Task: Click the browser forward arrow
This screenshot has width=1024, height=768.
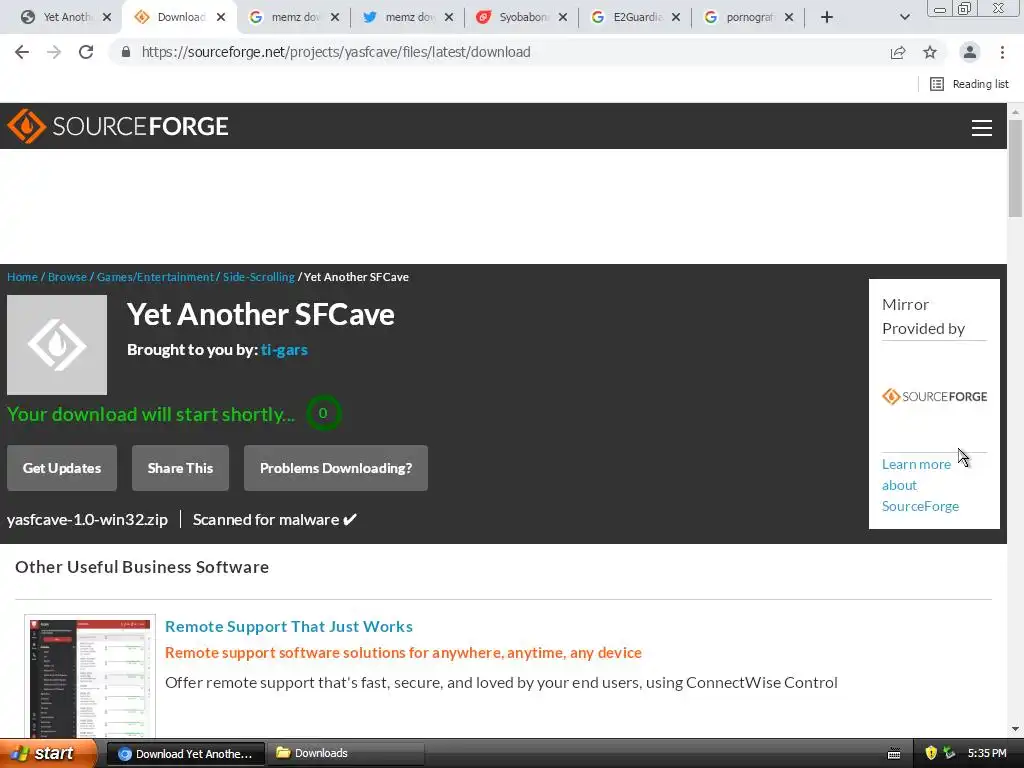Action: [x=54, y=52]
